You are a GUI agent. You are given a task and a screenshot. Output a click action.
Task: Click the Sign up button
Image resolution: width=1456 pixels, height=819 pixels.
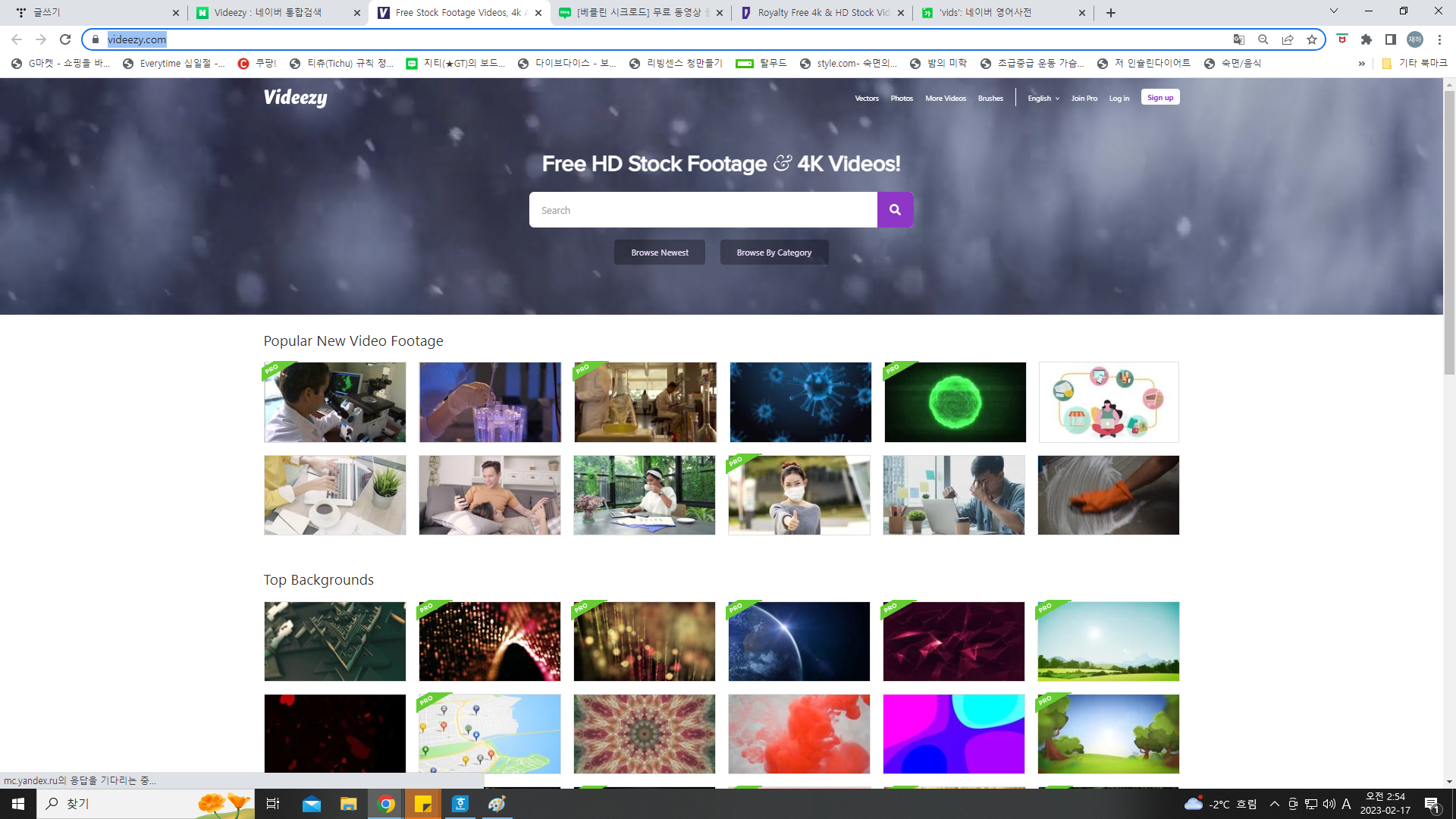pyautogui.click(x=1159, y=98)
